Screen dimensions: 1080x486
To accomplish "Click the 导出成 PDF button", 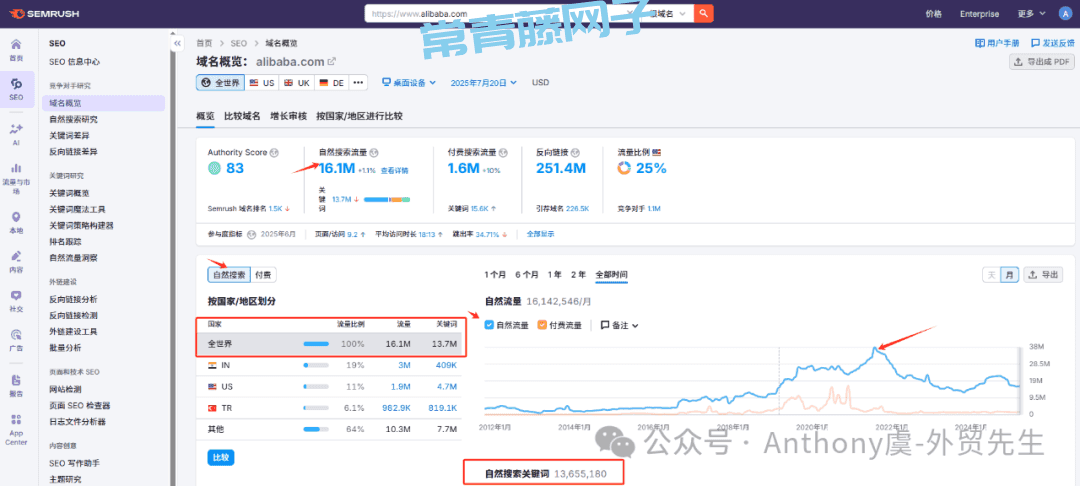I will pos(1042,62).
